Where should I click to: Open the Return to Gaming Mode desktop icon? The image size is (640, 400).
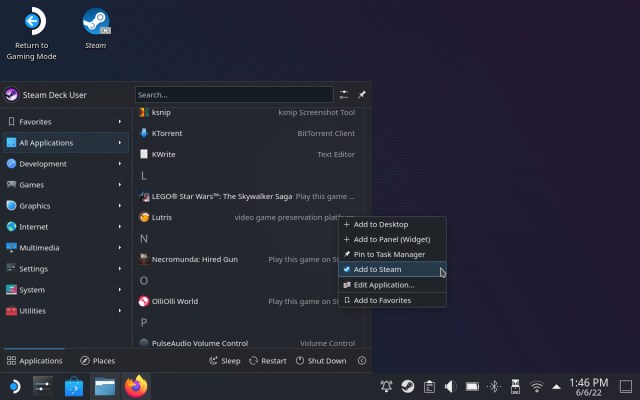point(32,33)
